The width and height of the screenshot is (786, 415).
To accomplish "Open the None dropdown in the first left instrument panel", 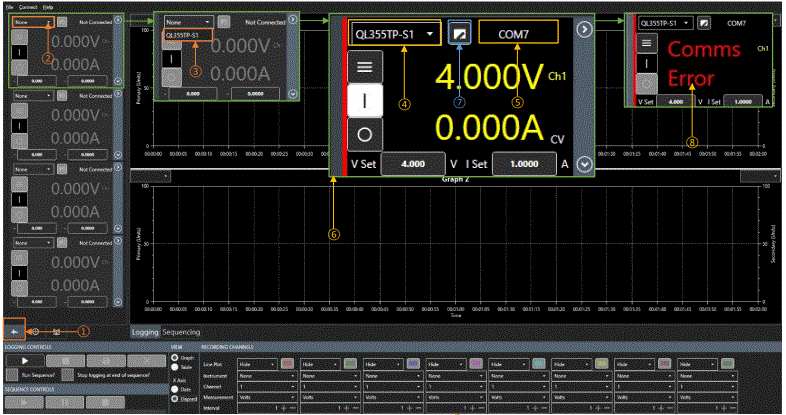I will pos(34,22).
